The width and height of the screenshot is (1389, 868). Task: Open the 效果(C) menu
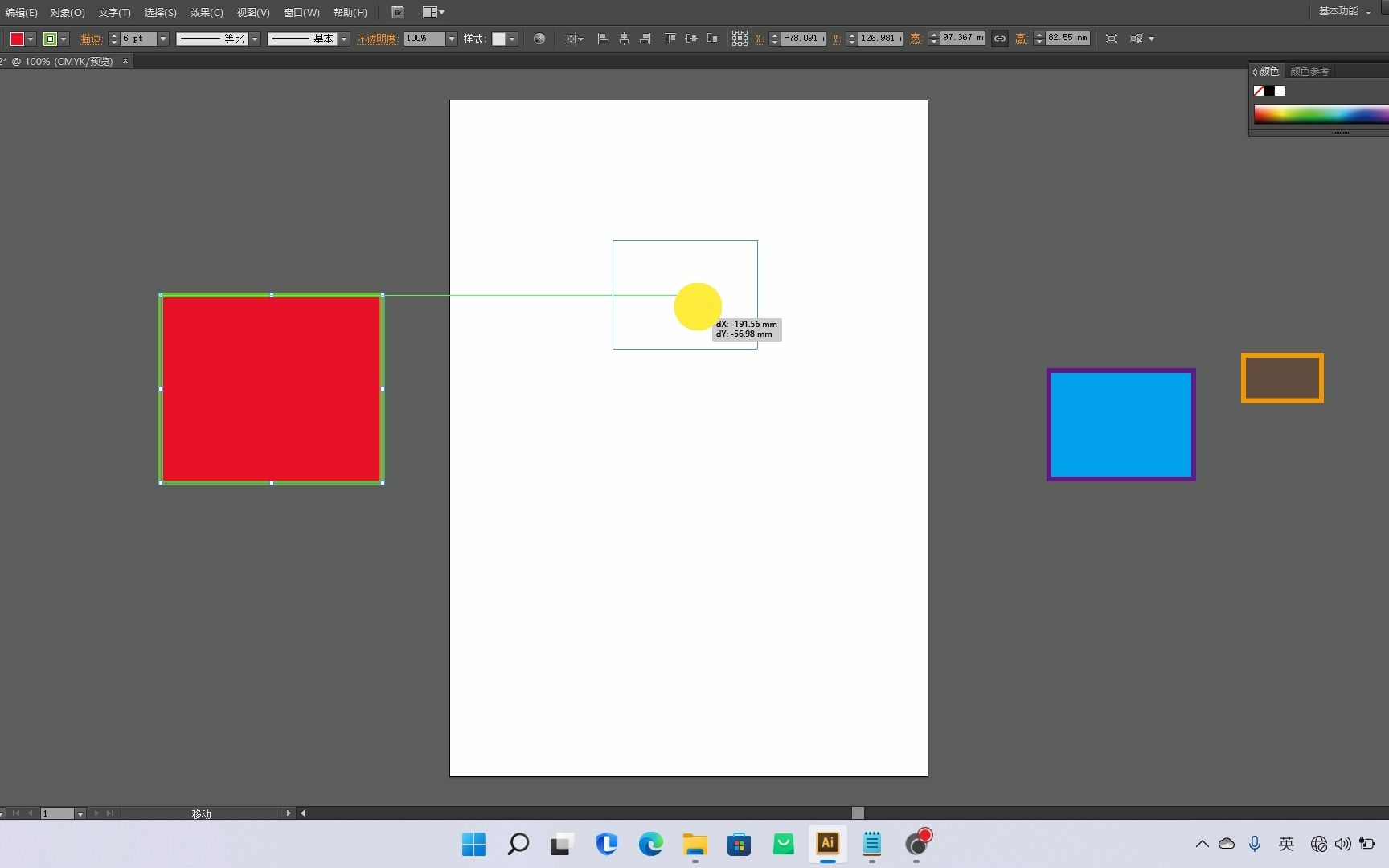[x=207, y=13]
